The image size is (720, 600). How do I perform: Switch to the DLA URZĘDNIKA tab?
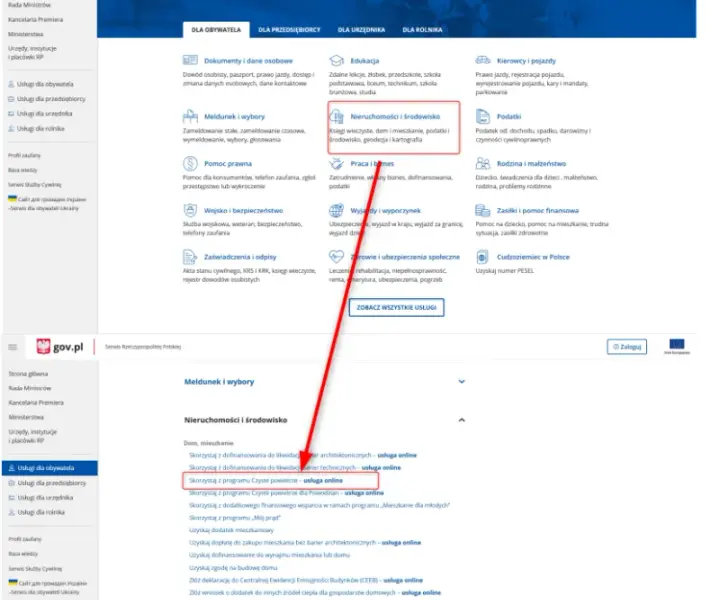[361, 30]
